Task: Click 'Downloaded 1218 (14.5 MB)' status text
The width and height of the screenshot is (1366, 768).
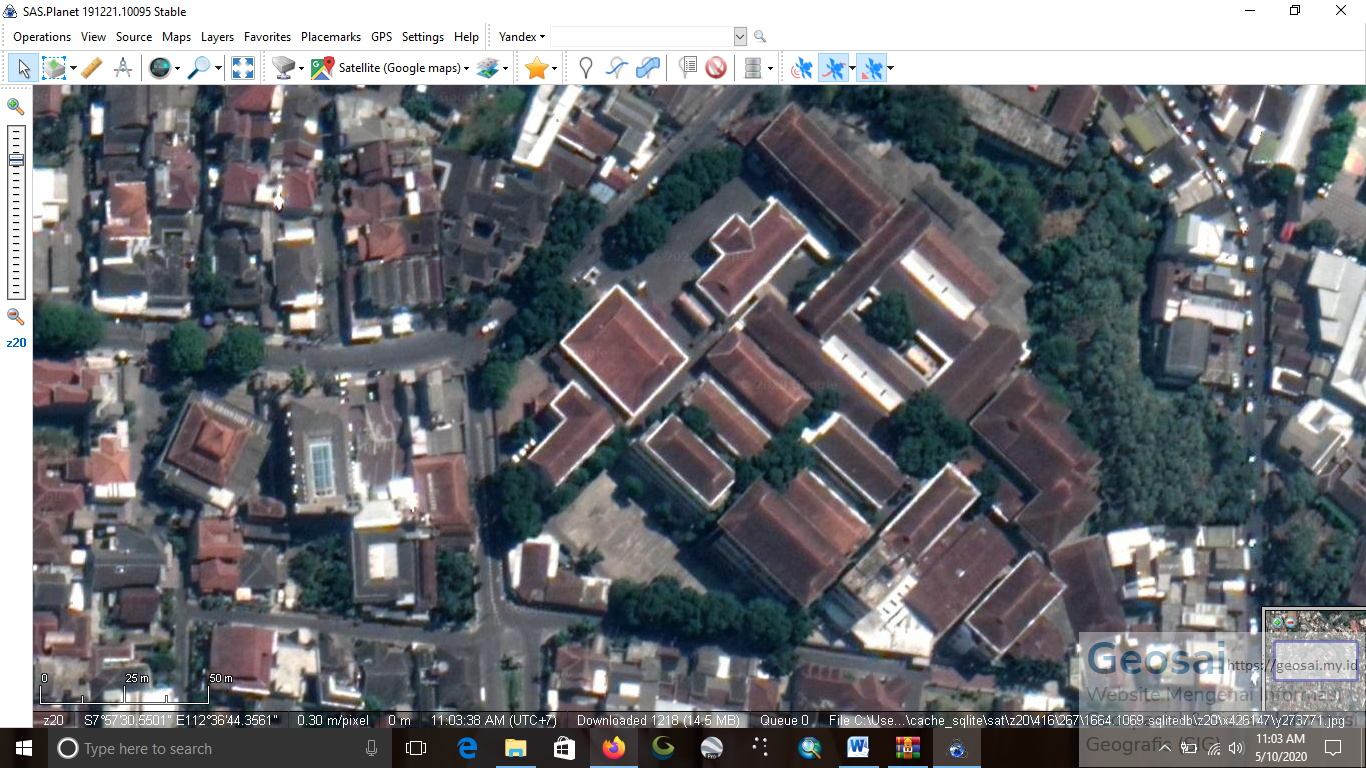Action: (x=658, y=720)
